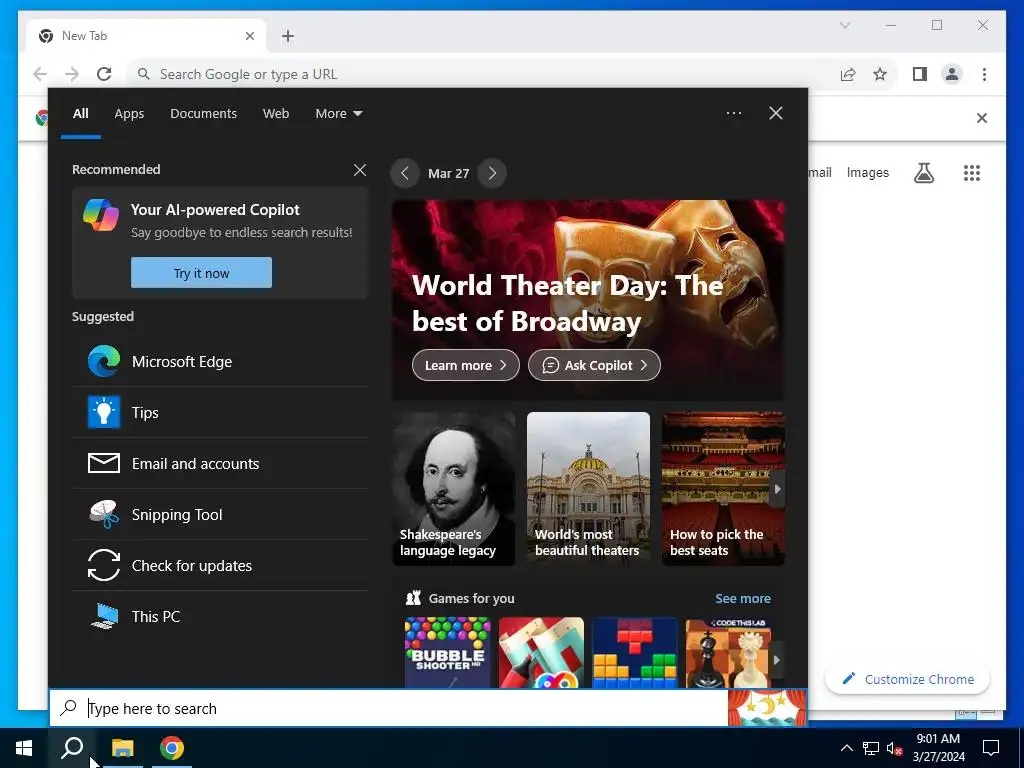Open Google apps grid in Chrome
Viewport: 1024px width, 768px height.
coord(972,173)
